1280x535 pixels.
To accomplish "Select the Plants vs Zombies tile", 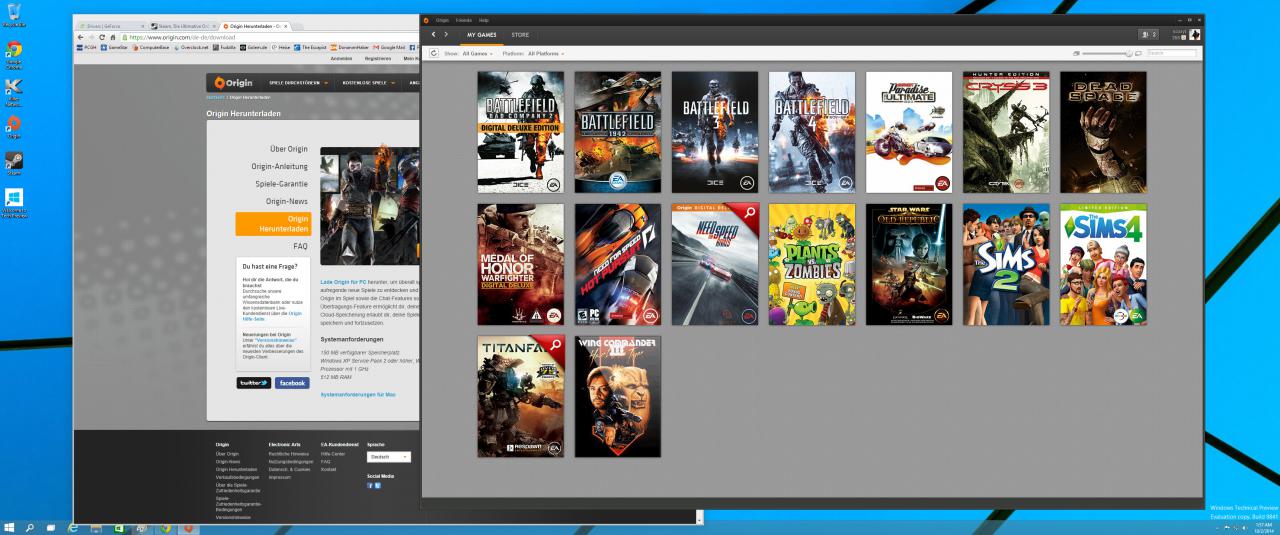I will 811,264.
